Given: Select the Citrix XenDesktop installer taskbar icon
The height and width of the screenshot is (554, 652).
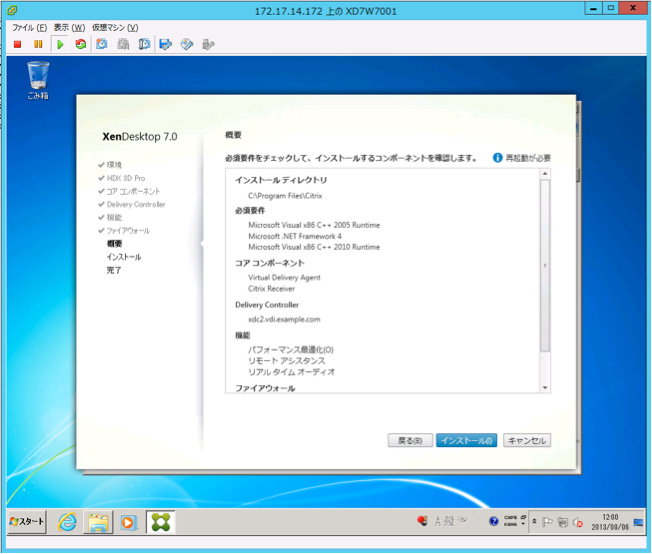Looking at the screenshot, I should click(161, 522).
